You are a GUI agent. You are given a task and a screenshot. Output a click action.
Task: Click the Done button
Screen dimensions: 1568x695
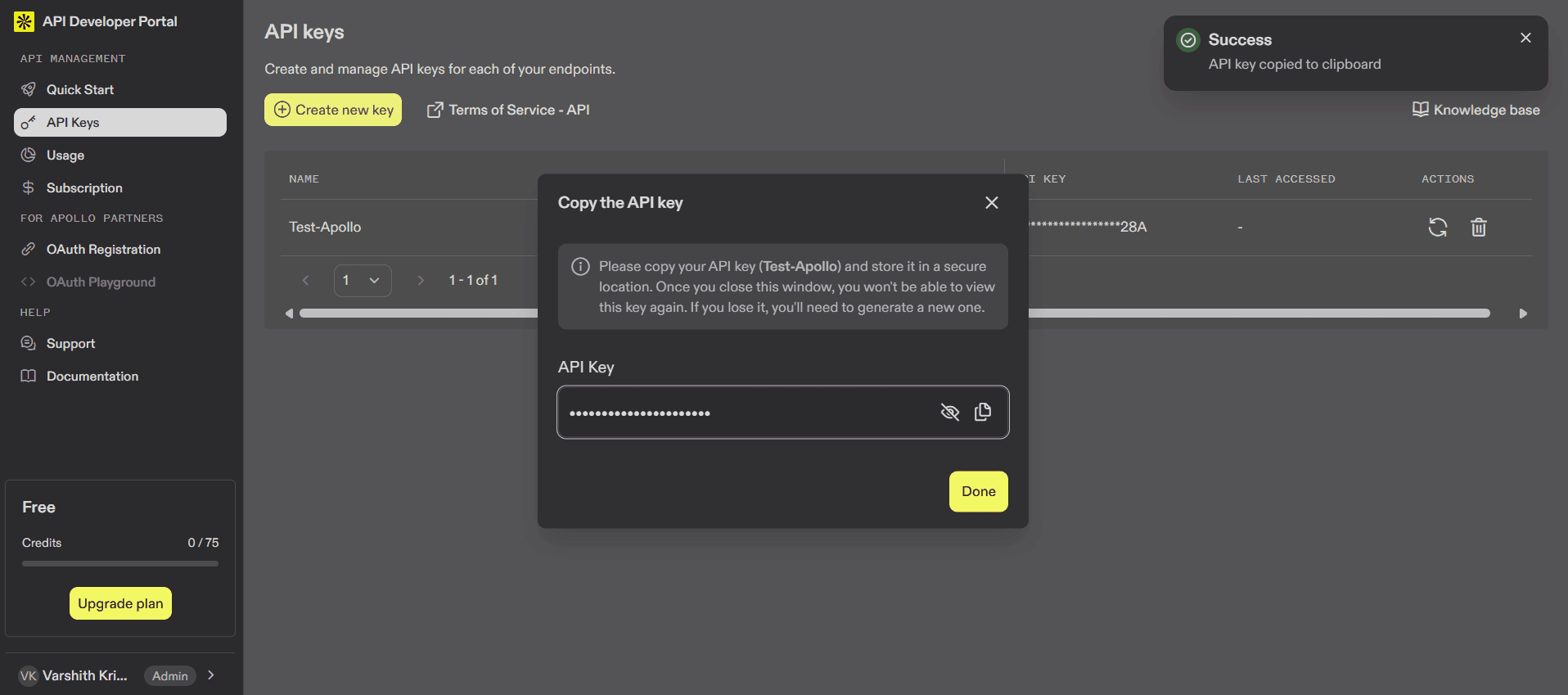coord(979,491)
